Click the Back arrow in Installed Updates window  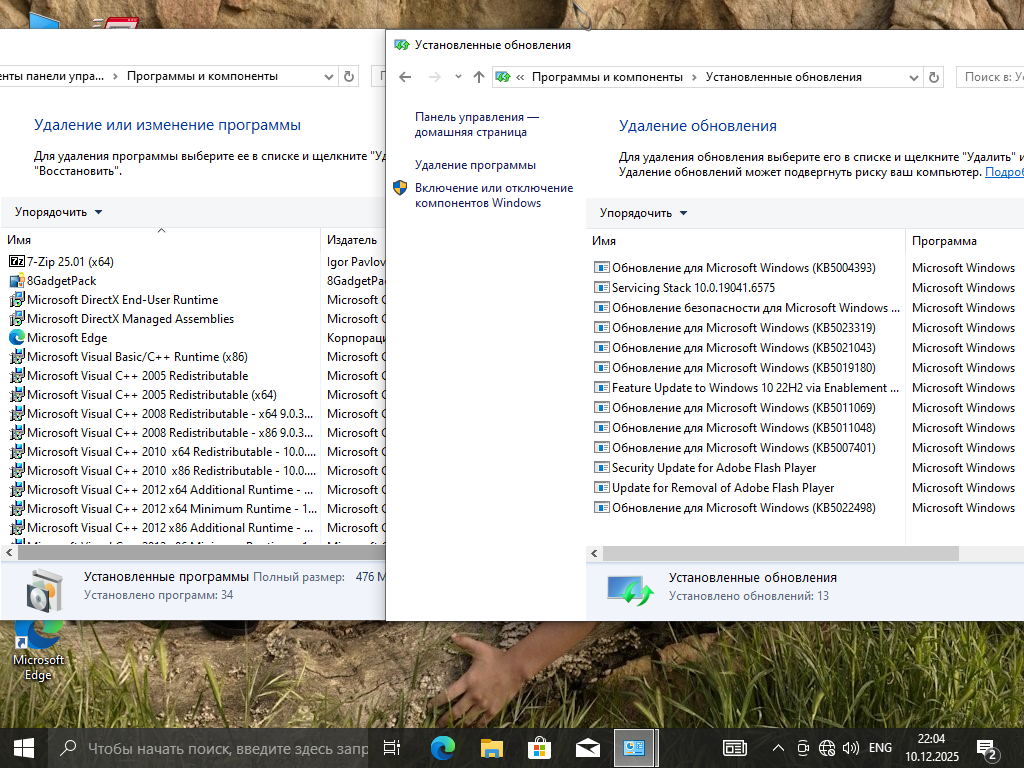[405, 77]
